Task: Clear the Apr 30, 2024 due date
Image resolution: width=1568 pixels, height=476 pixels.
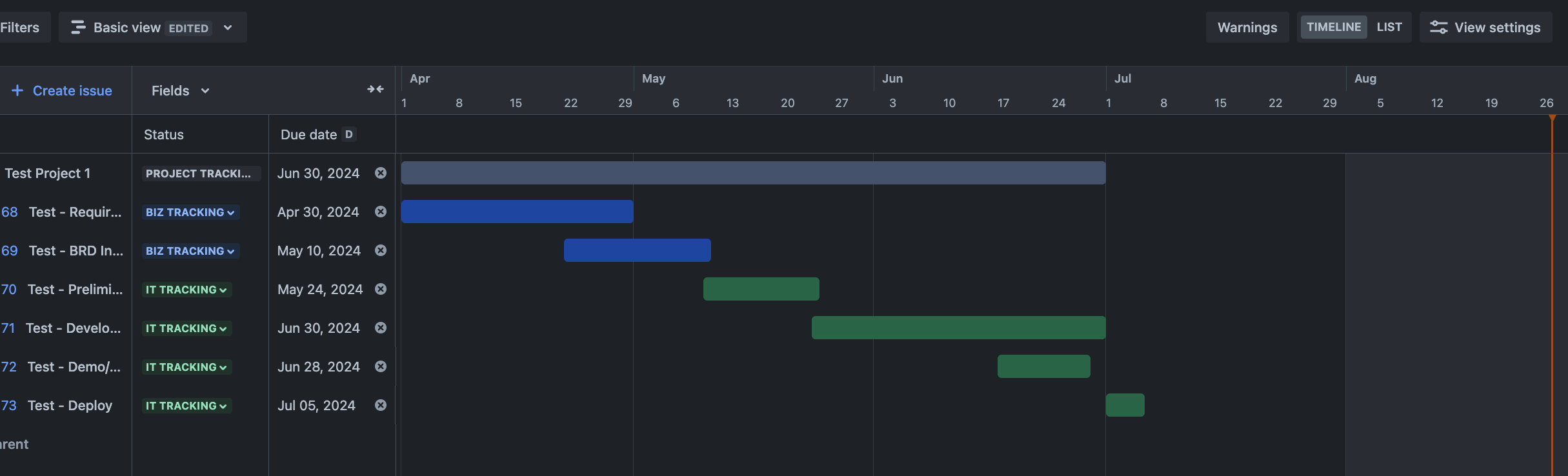Action: click(381, 212)
